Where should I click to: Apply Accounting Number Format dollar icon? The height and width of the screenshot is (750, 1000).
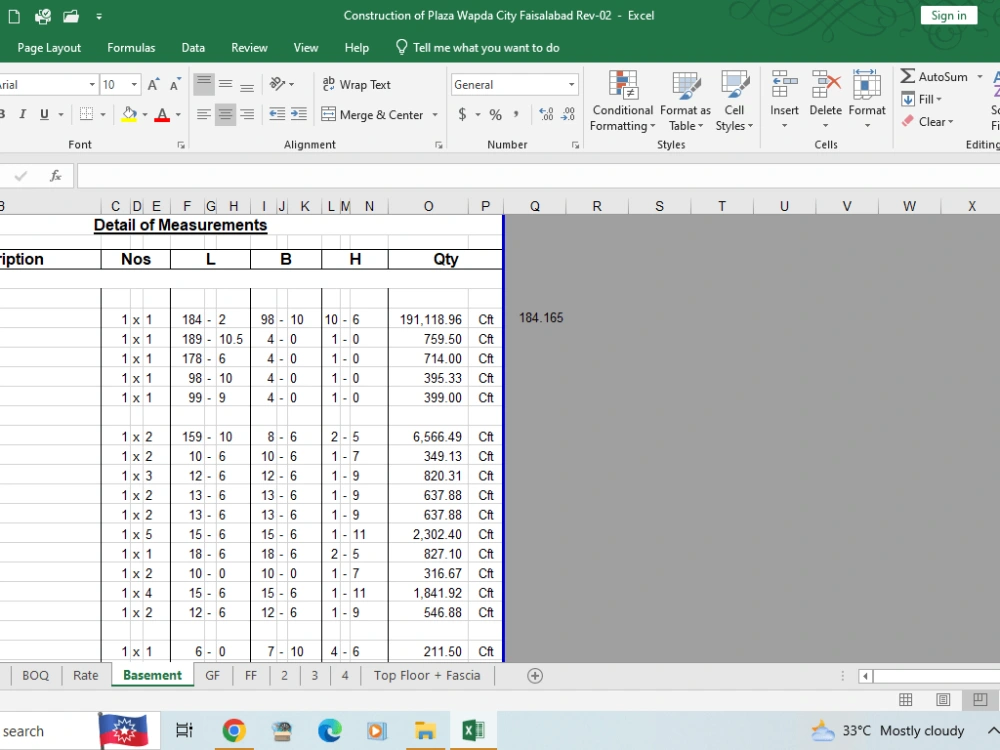tap(462, 114)
